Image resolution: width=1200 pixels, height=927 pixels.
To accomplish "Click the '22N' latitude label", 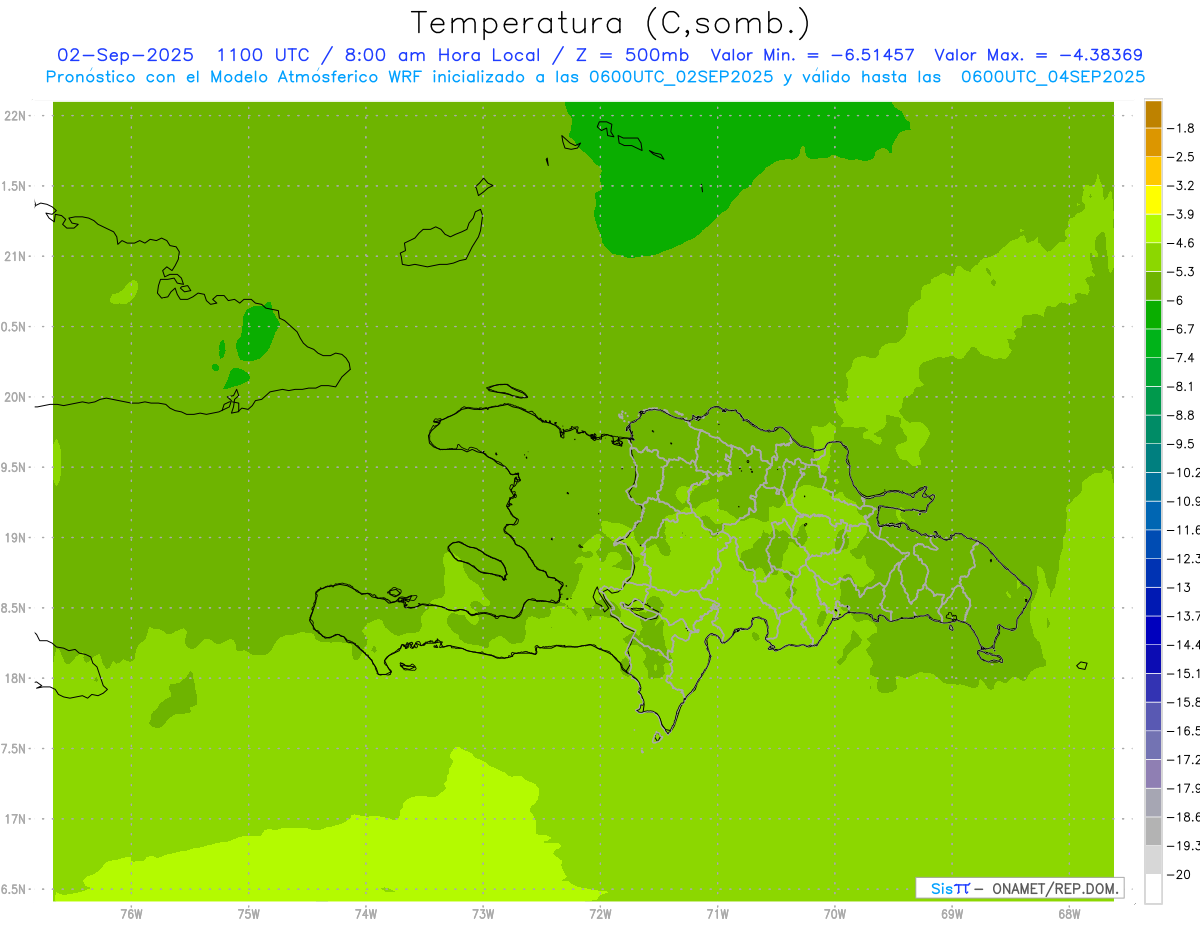I will click(16, 115).
